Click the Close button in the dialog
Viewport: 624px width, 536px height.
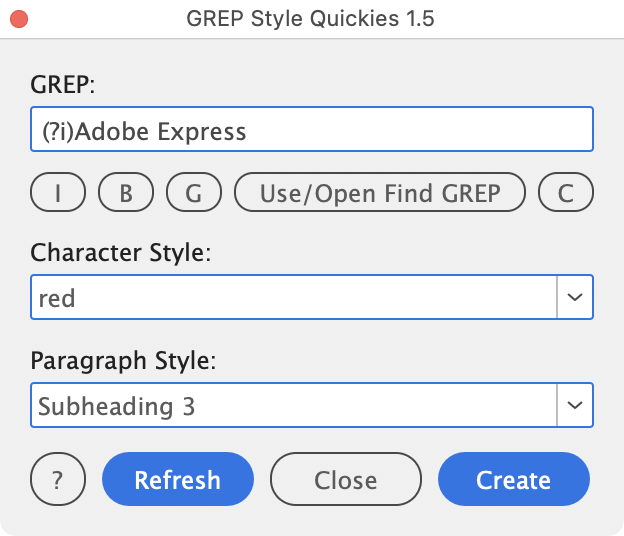click(345, 480)
